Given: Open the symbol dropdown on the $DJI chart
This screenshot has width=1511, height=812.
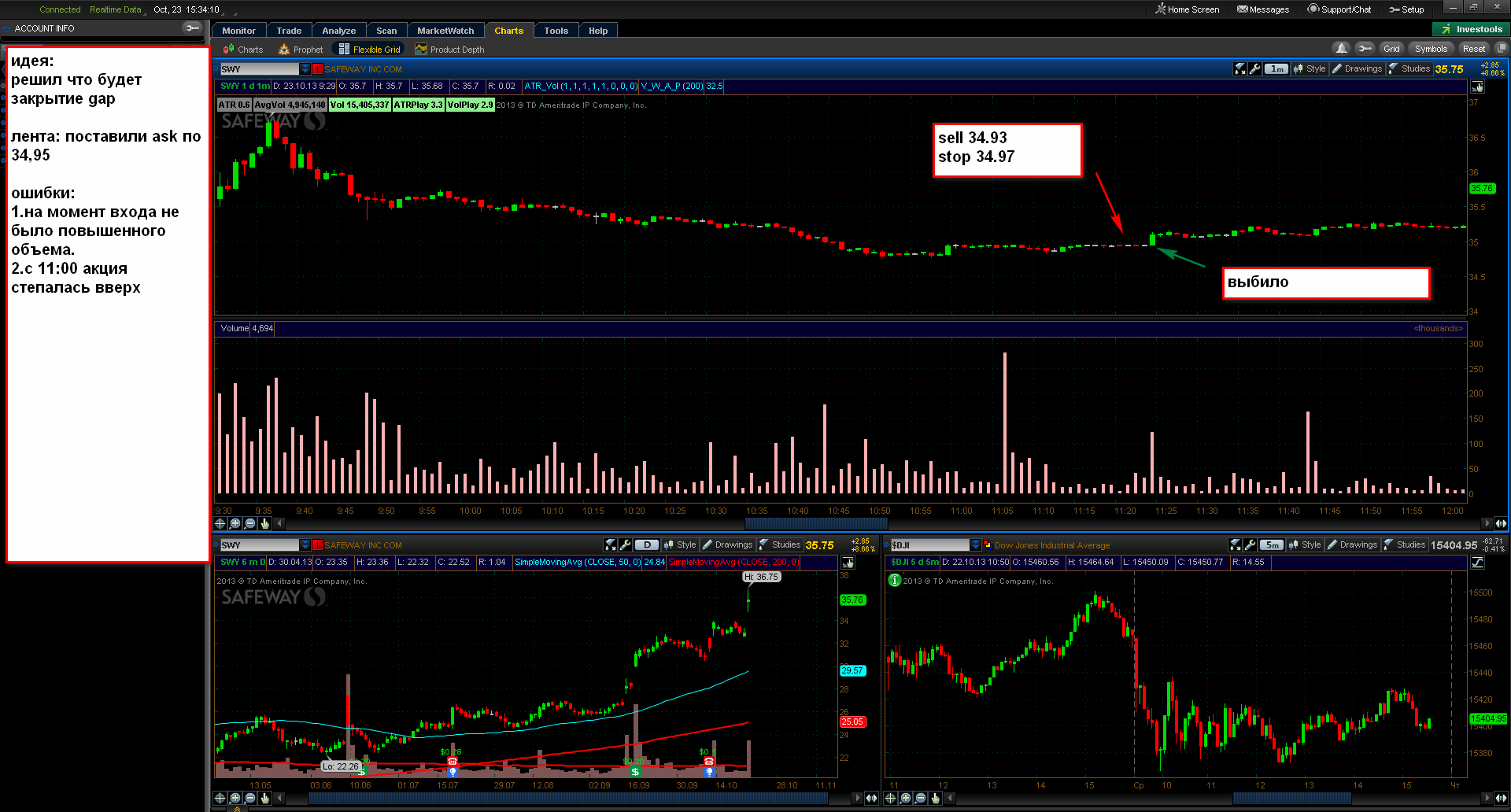Looking at the screenshot, I should [976, 544].
